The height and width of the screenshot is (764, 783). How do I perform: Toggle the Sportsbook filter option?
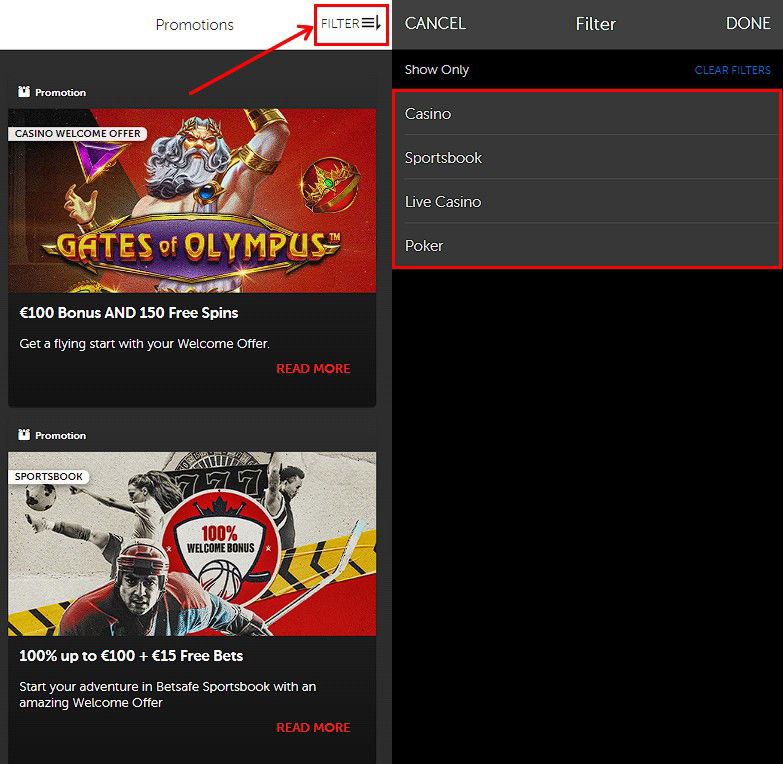[586, 158]
